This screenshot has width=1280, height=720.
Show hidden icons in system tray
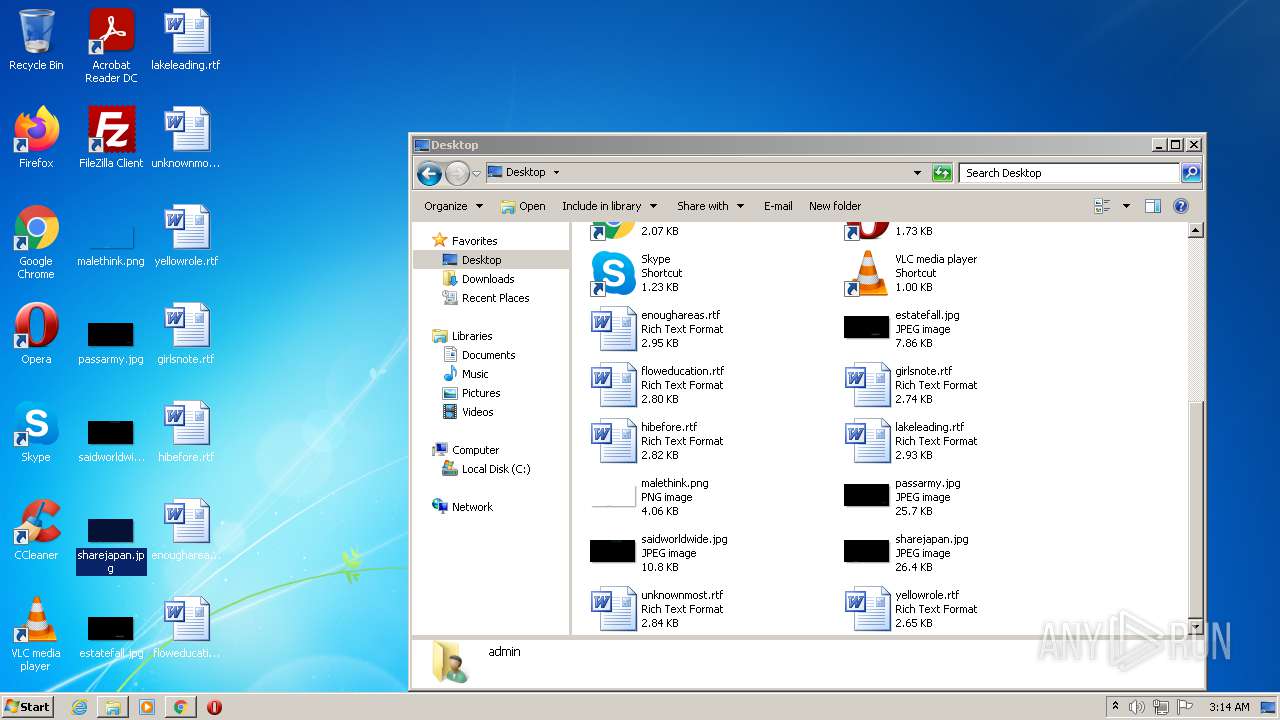pos(1115,707)
